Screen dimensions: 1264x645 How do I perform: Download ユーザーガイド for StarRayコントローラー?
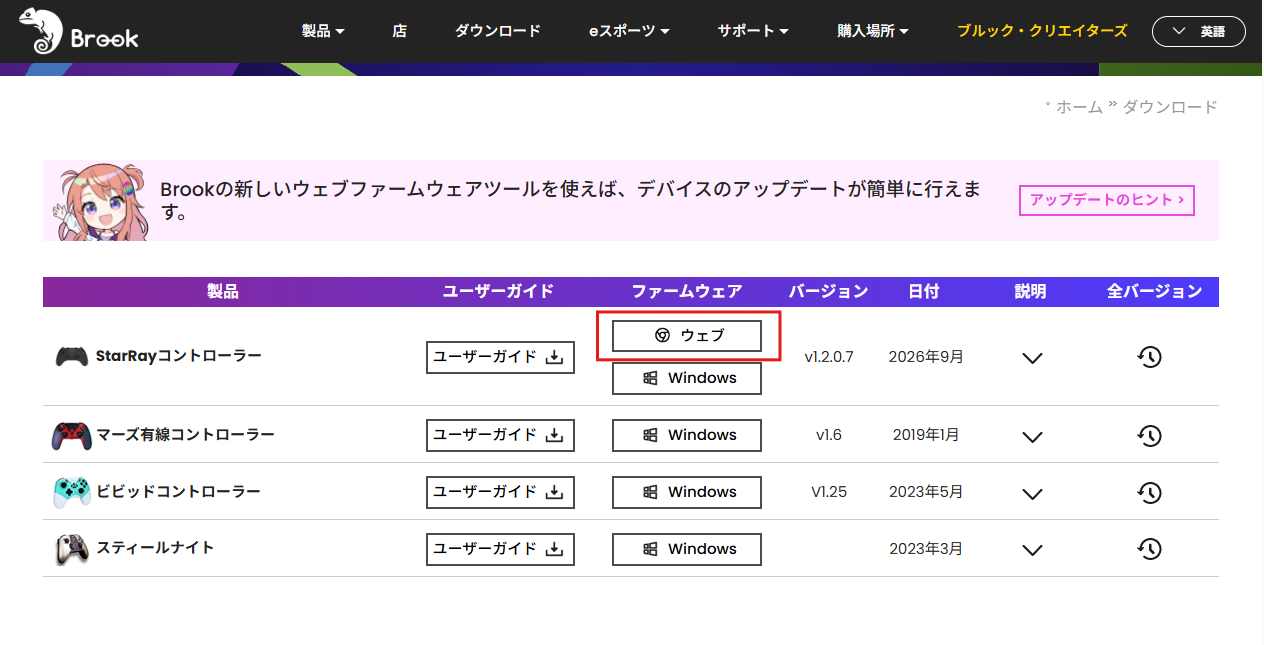pos(500,357)
